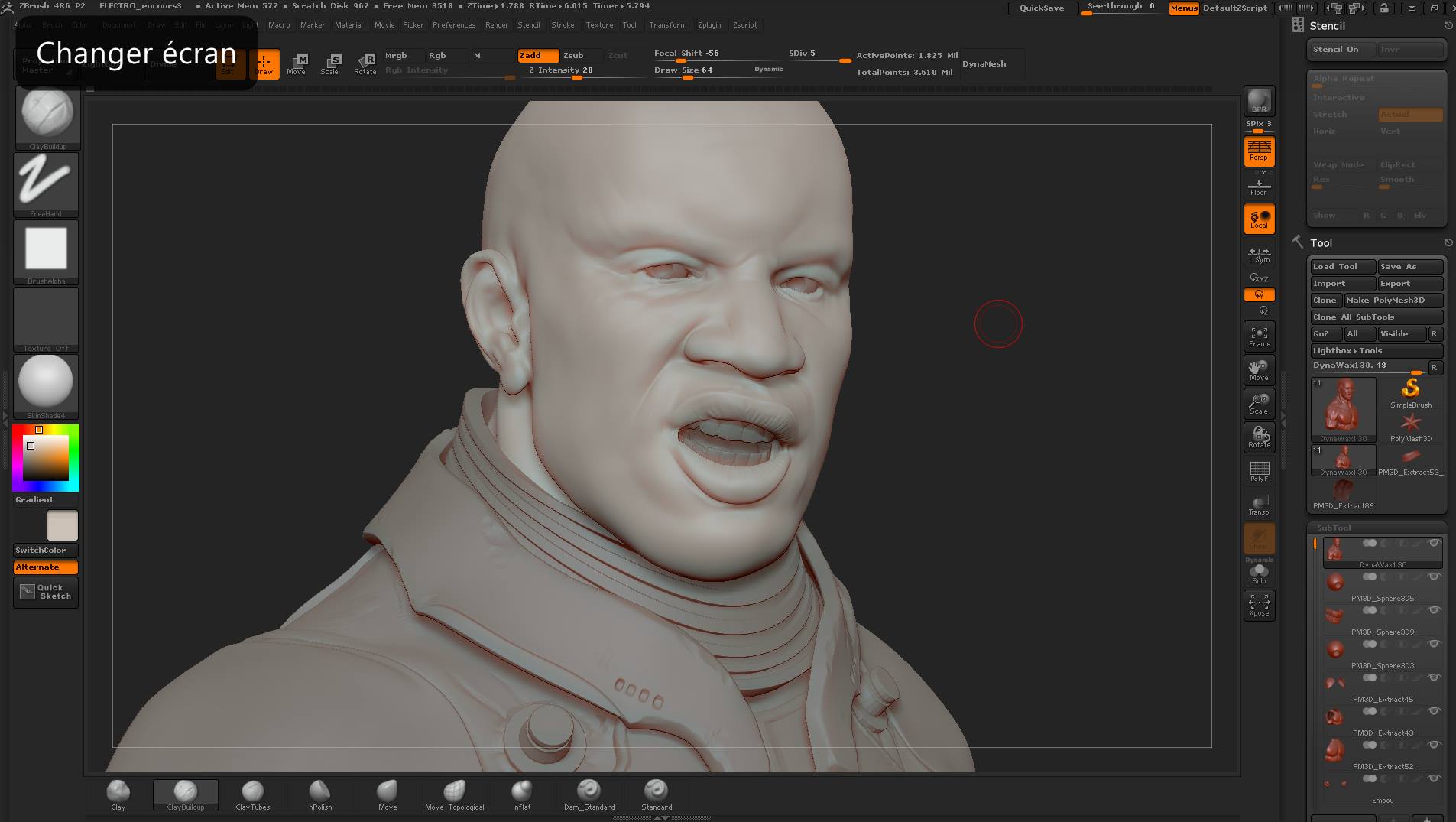
Task: Select the hPolish brush
Action: (320, 795)
